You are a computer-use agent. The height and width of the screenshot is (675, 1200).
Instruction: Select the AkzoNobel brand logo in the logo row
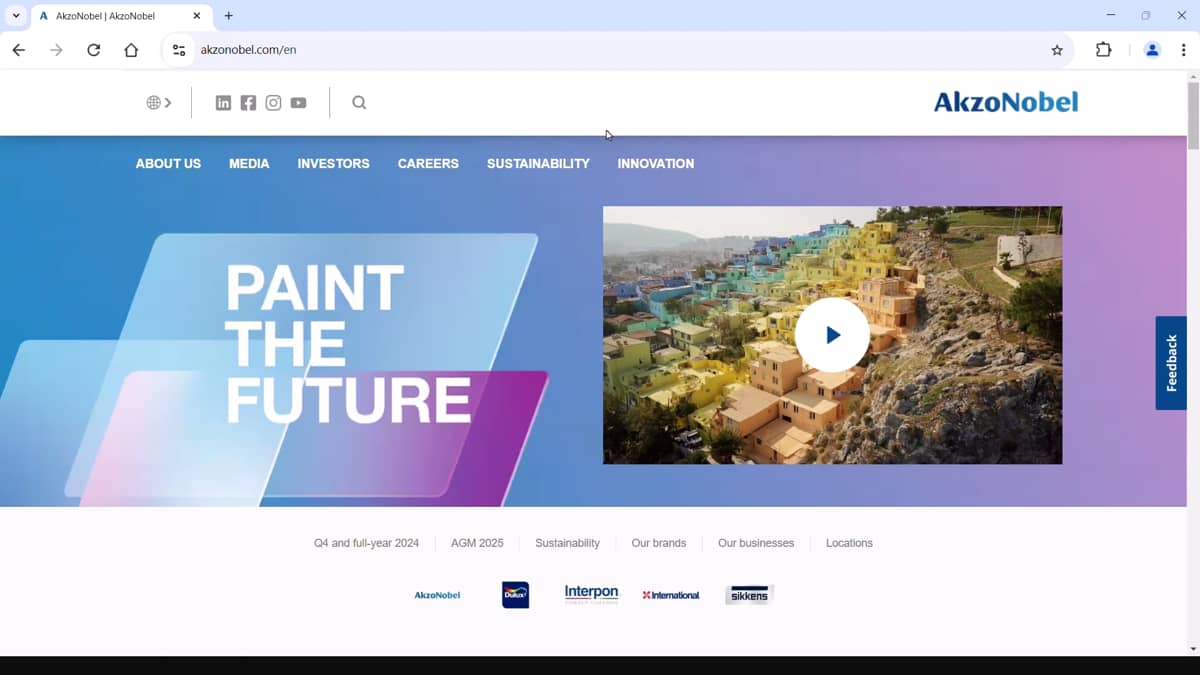tap(437, 595)
